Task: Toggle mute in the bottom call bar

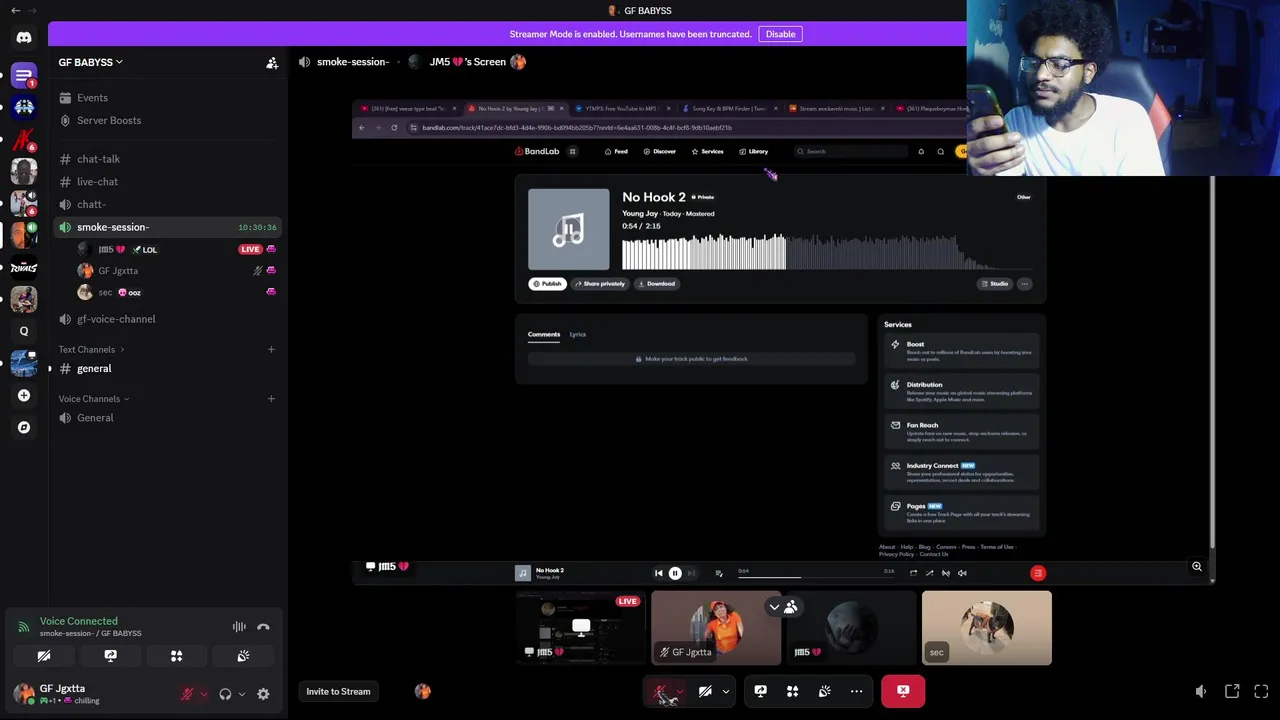Action: [x=660, y=691]
